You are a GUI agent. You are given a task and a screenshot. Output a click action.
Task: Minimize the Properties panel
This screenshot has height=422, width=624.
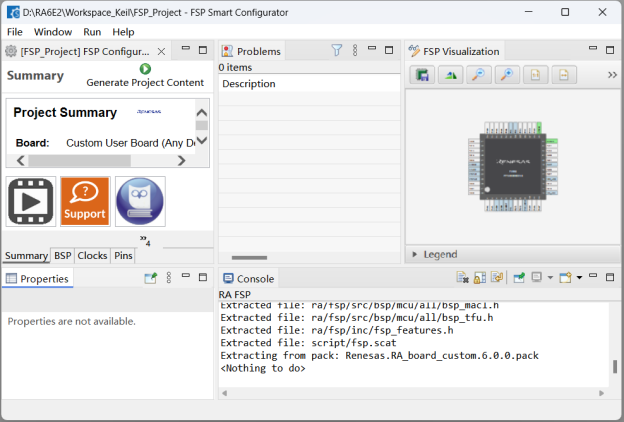pos(186,275)
